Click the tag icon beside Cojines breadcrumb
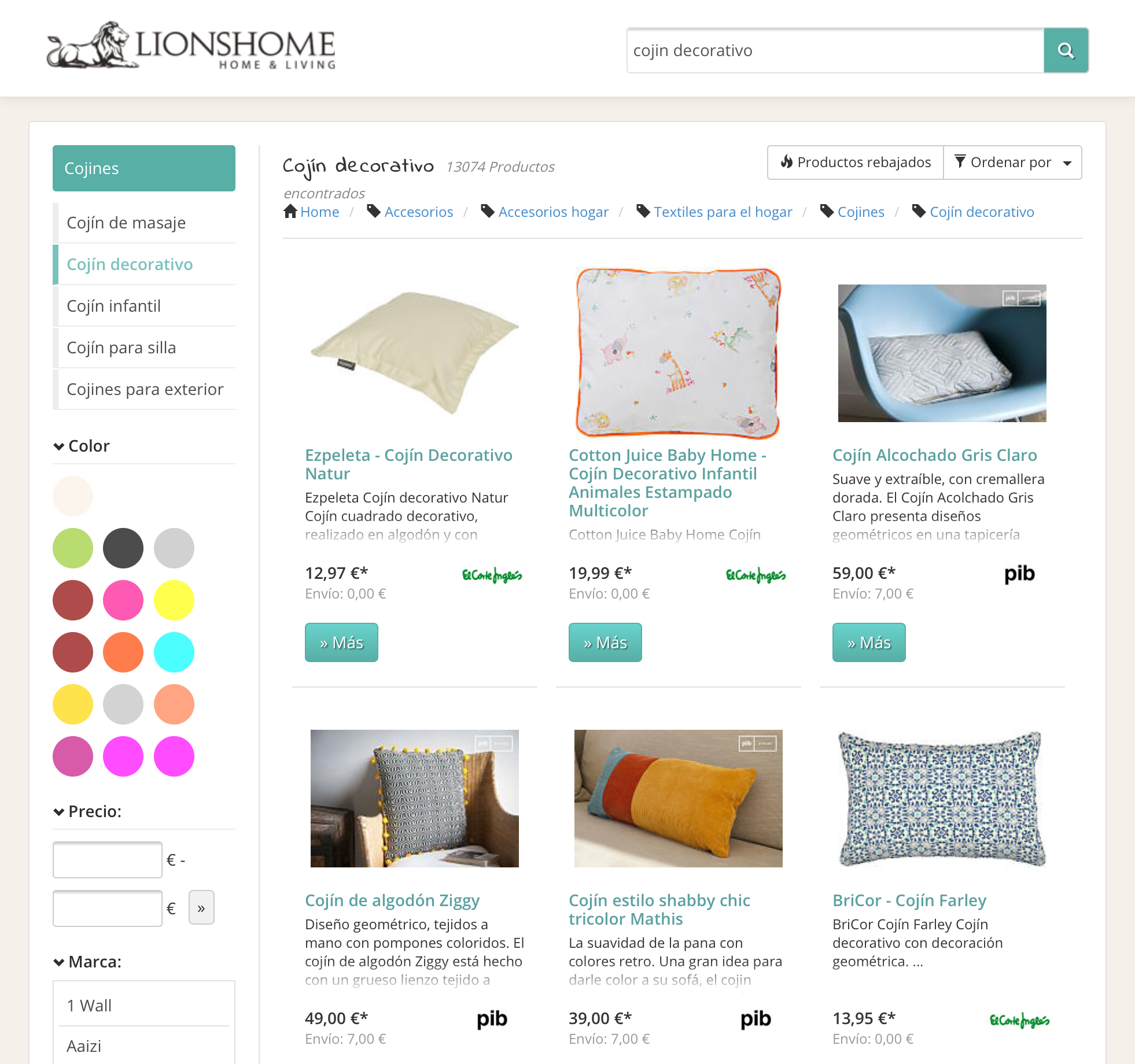 827,212
